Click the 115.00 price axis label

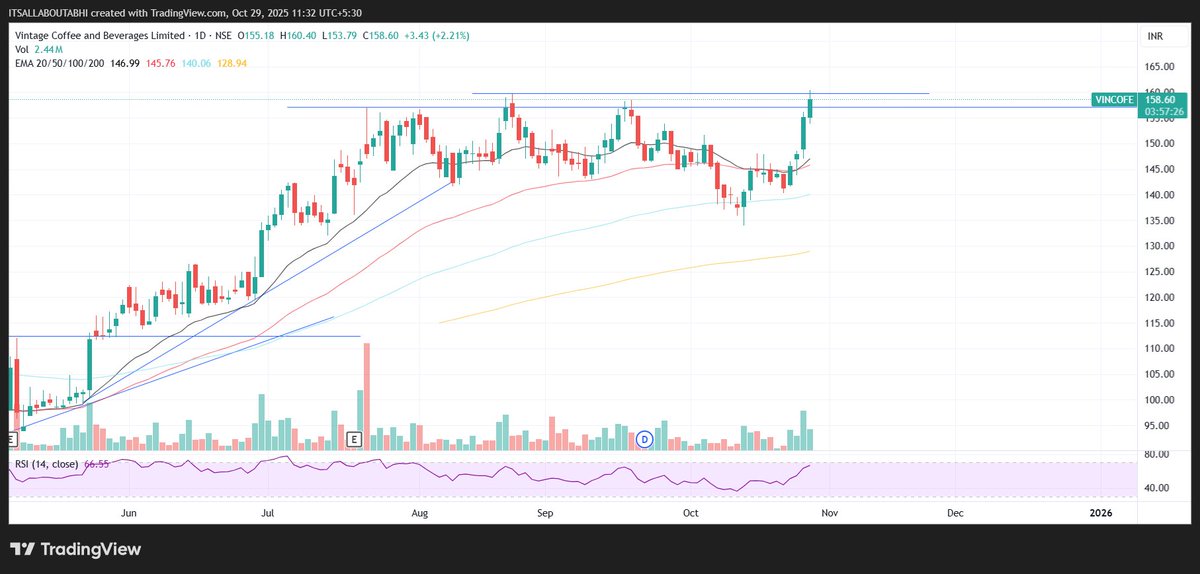(x=1159, y=323)
